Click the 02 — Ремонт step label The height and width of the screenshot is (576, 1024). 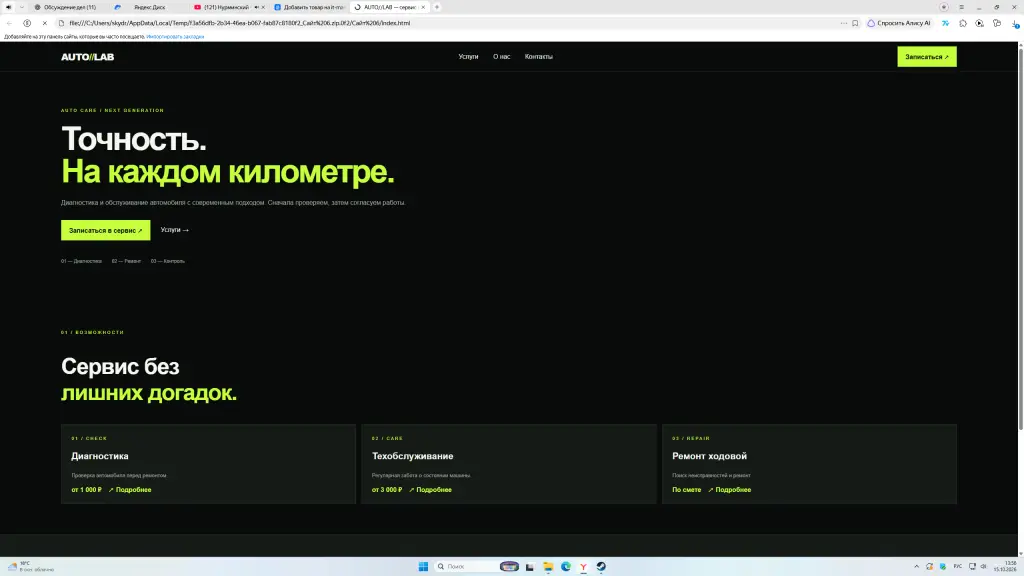[x=126, y=261]
